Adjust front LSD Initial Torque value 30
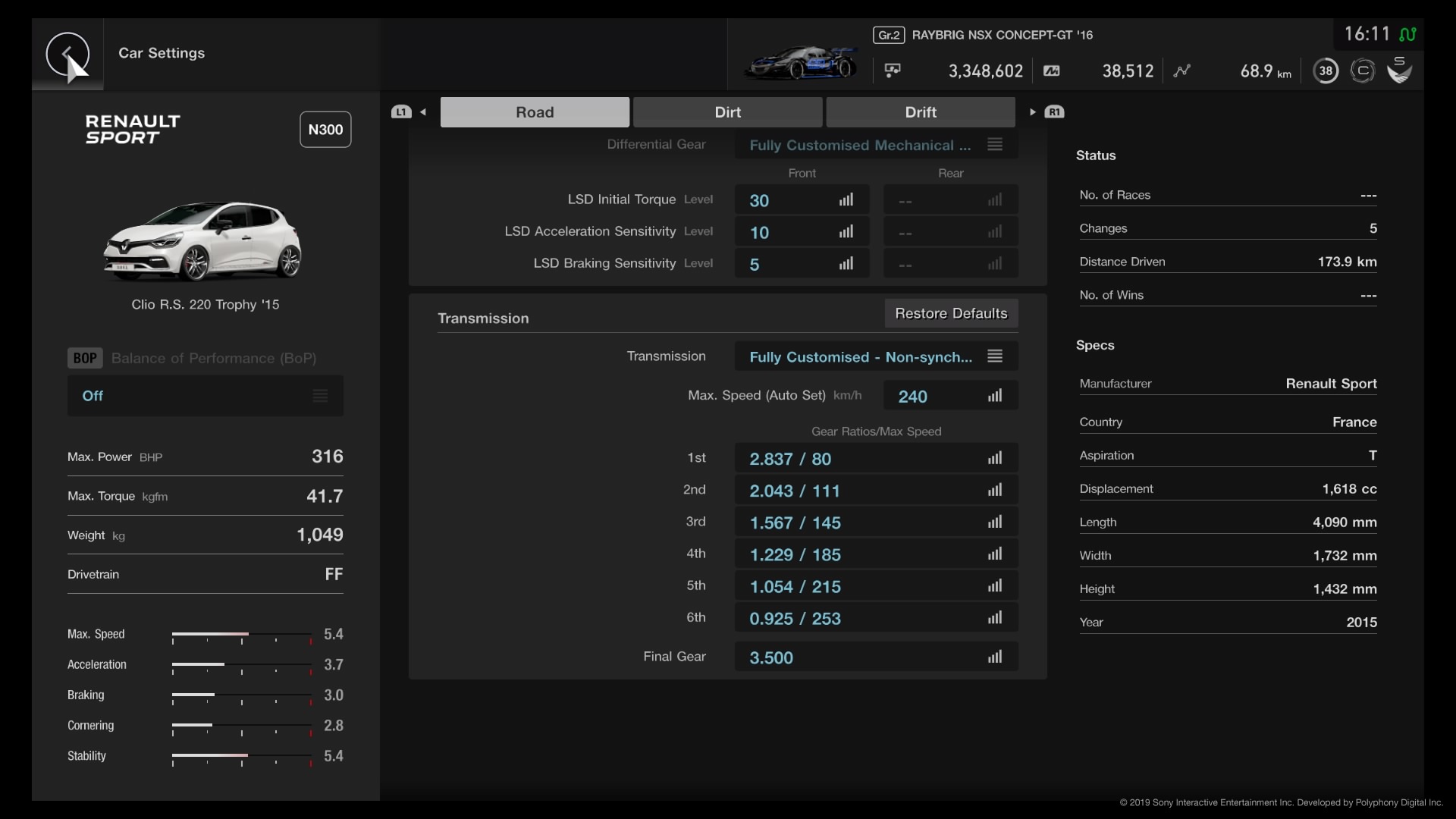1456x819 pixels. pyautogui.click(x=802, y=200)
